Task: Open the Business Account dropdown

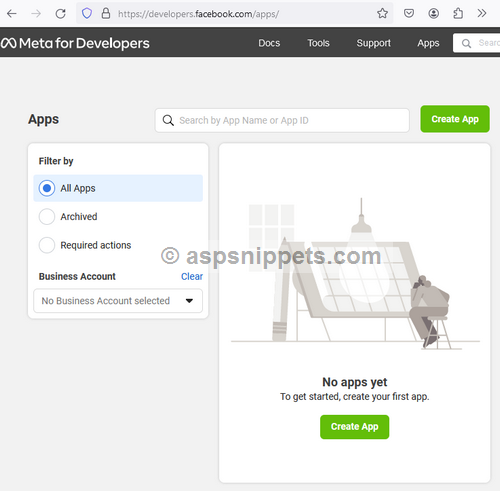Action: 118,301
